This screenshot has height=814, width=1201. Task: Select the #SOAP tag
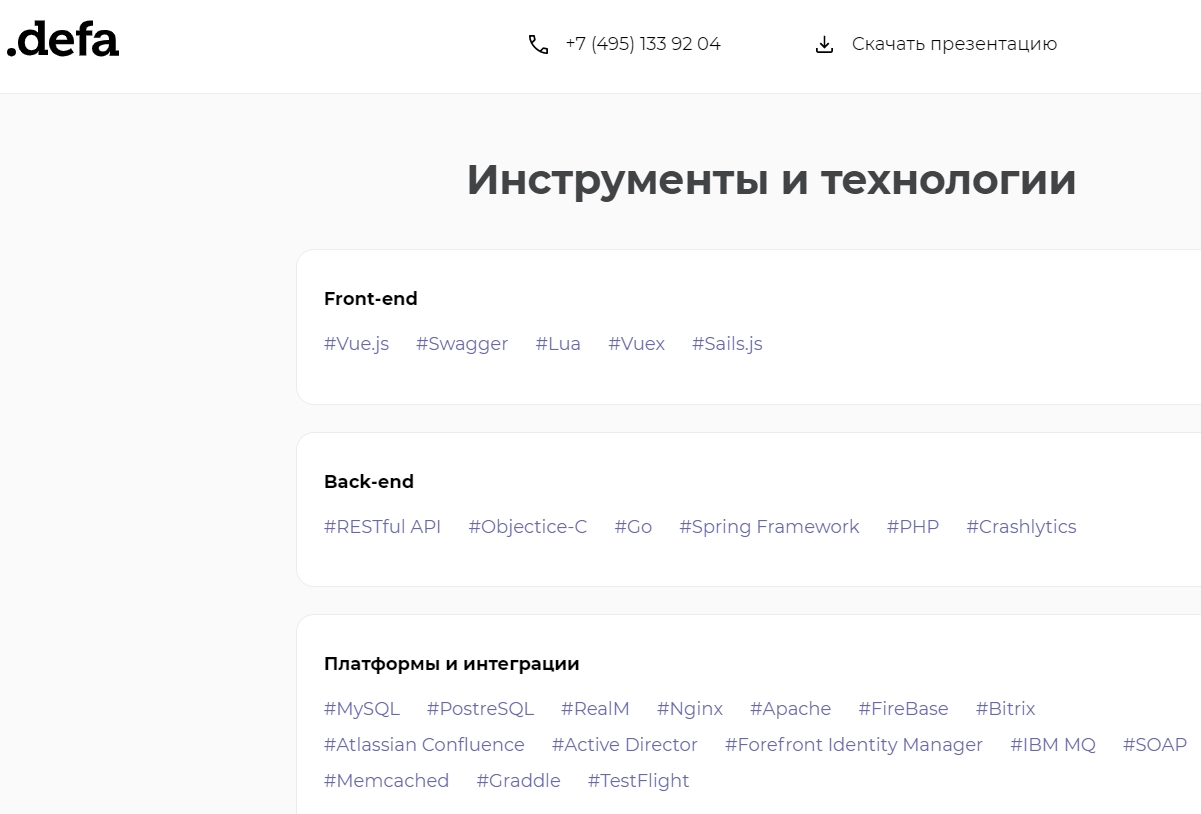pyautogui.click(x=1155, y=745)
